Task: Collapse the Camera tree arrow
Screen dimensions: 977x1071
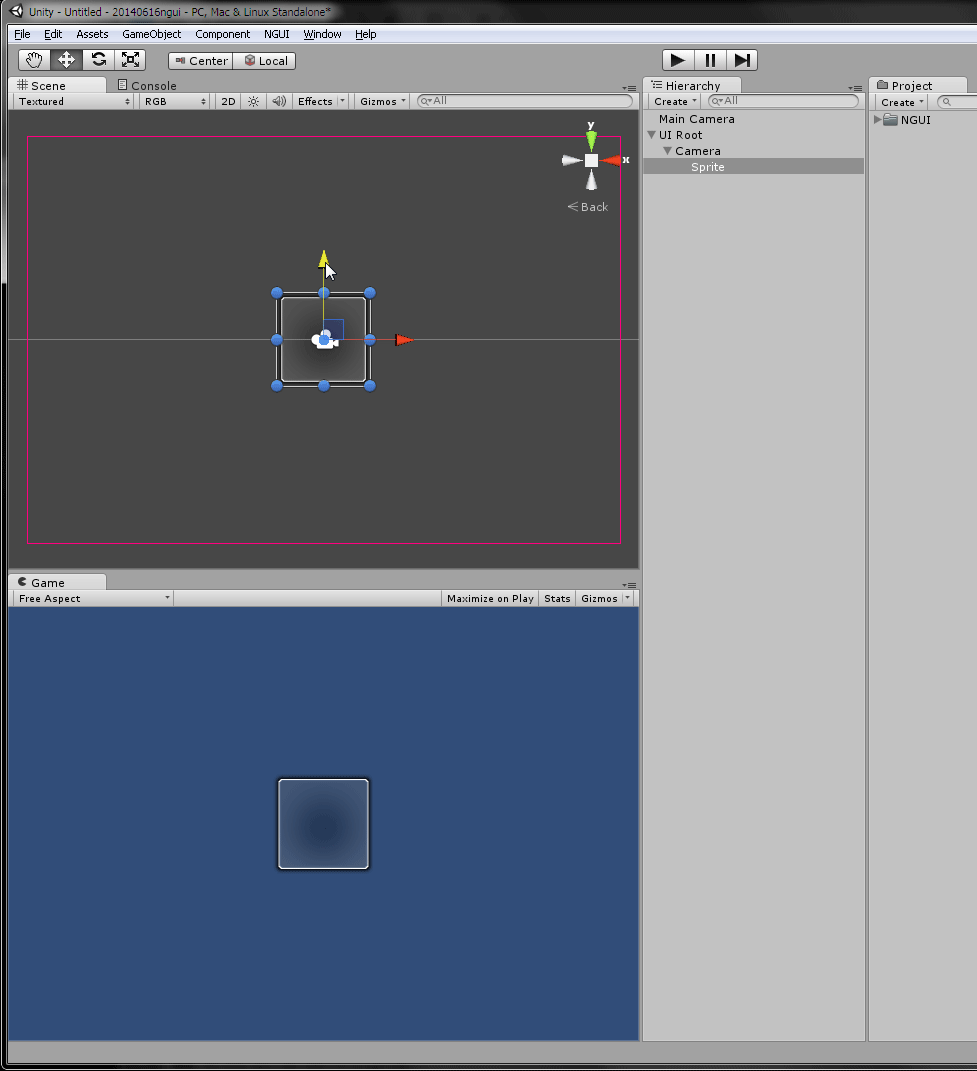Action: coord(668,151)
